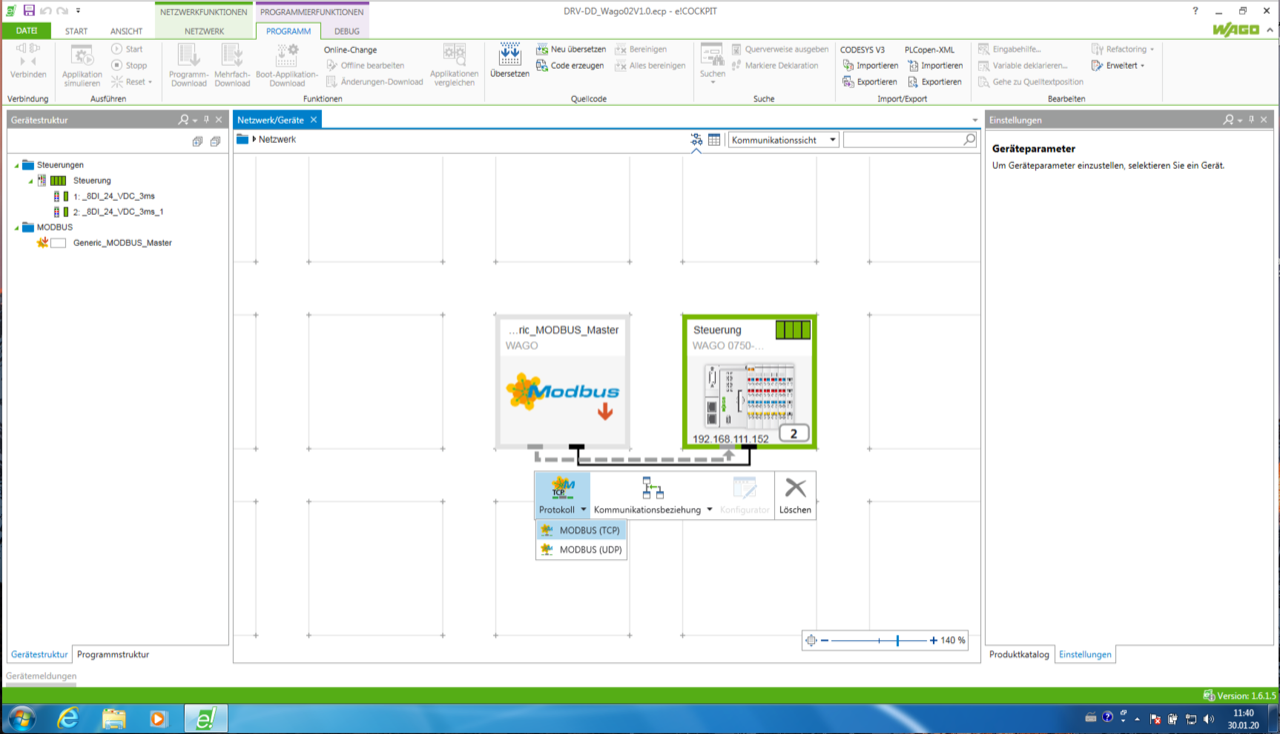
Task: Click the zoom slider handle
Action: (x=898, y=640)
